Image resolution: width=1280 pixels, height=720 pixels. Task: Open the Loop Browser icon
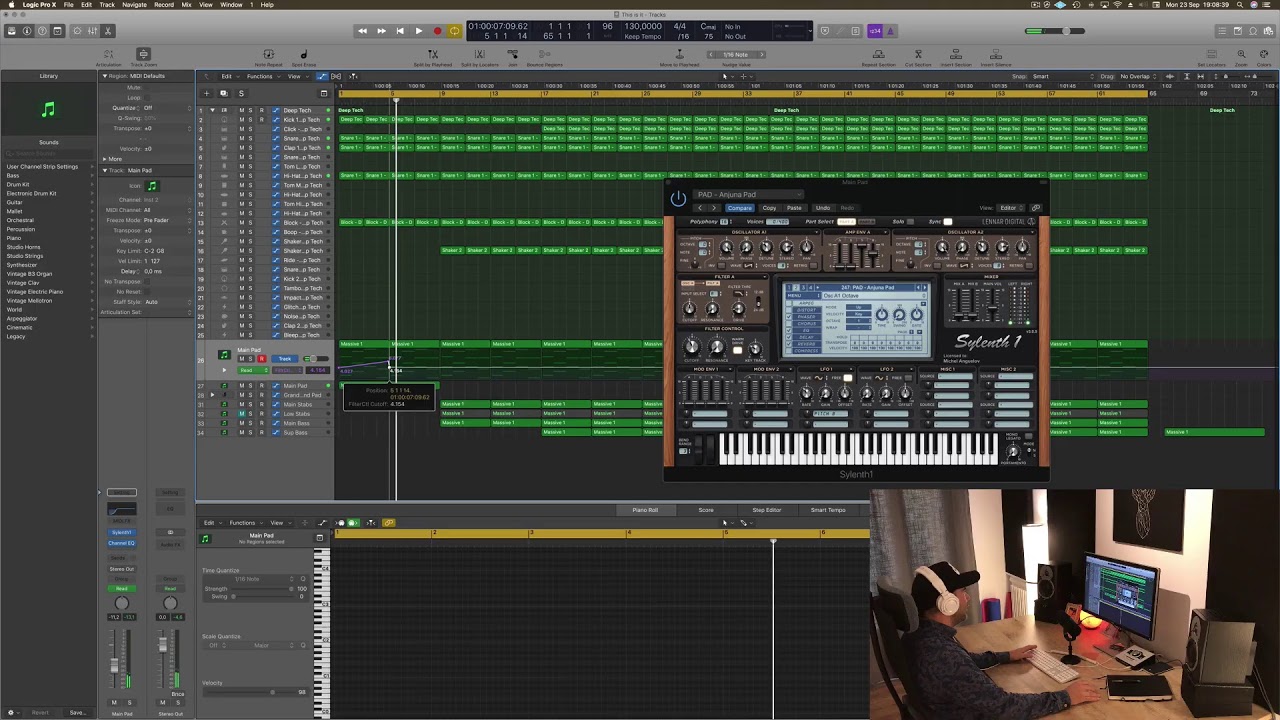click(x=1252, y=31)
